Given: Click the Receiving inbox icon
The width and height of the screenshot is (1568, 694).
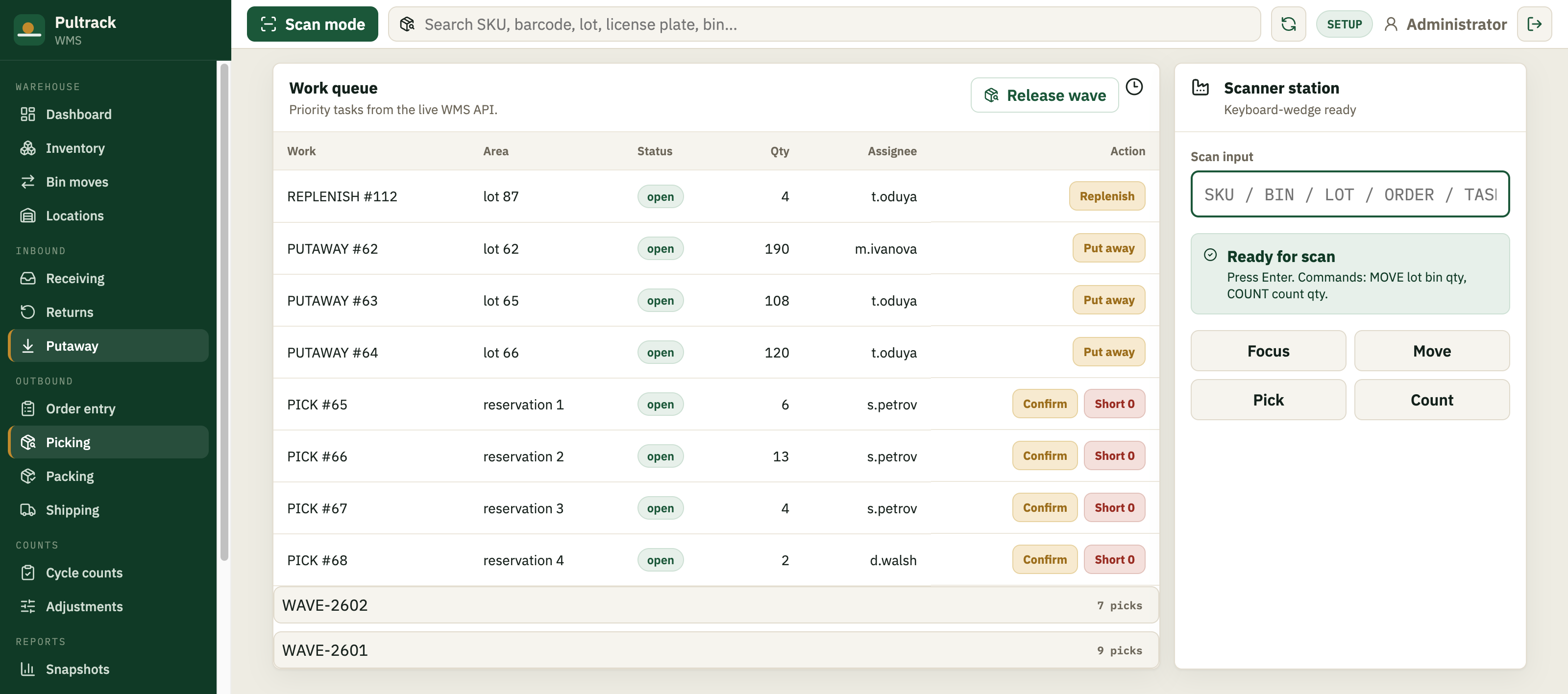Looking at the screenshot, I should (28, 278).
